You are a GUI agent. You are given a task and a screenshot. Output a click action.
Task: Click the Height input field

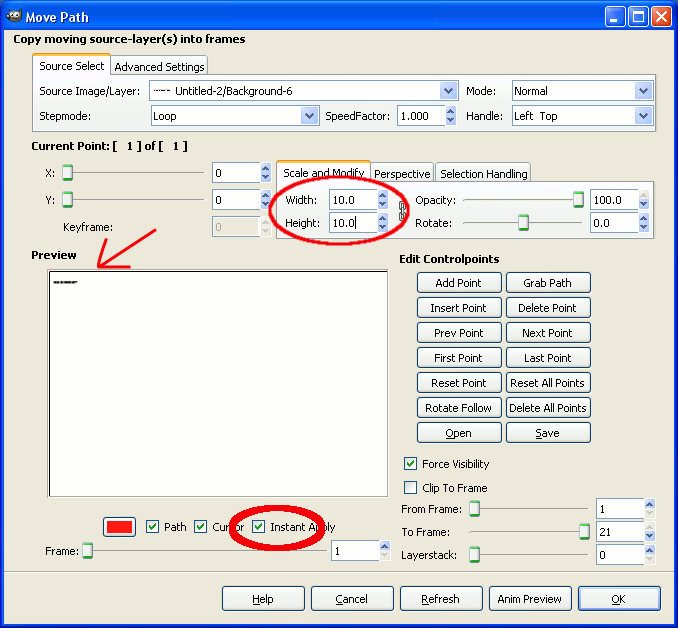353,223
